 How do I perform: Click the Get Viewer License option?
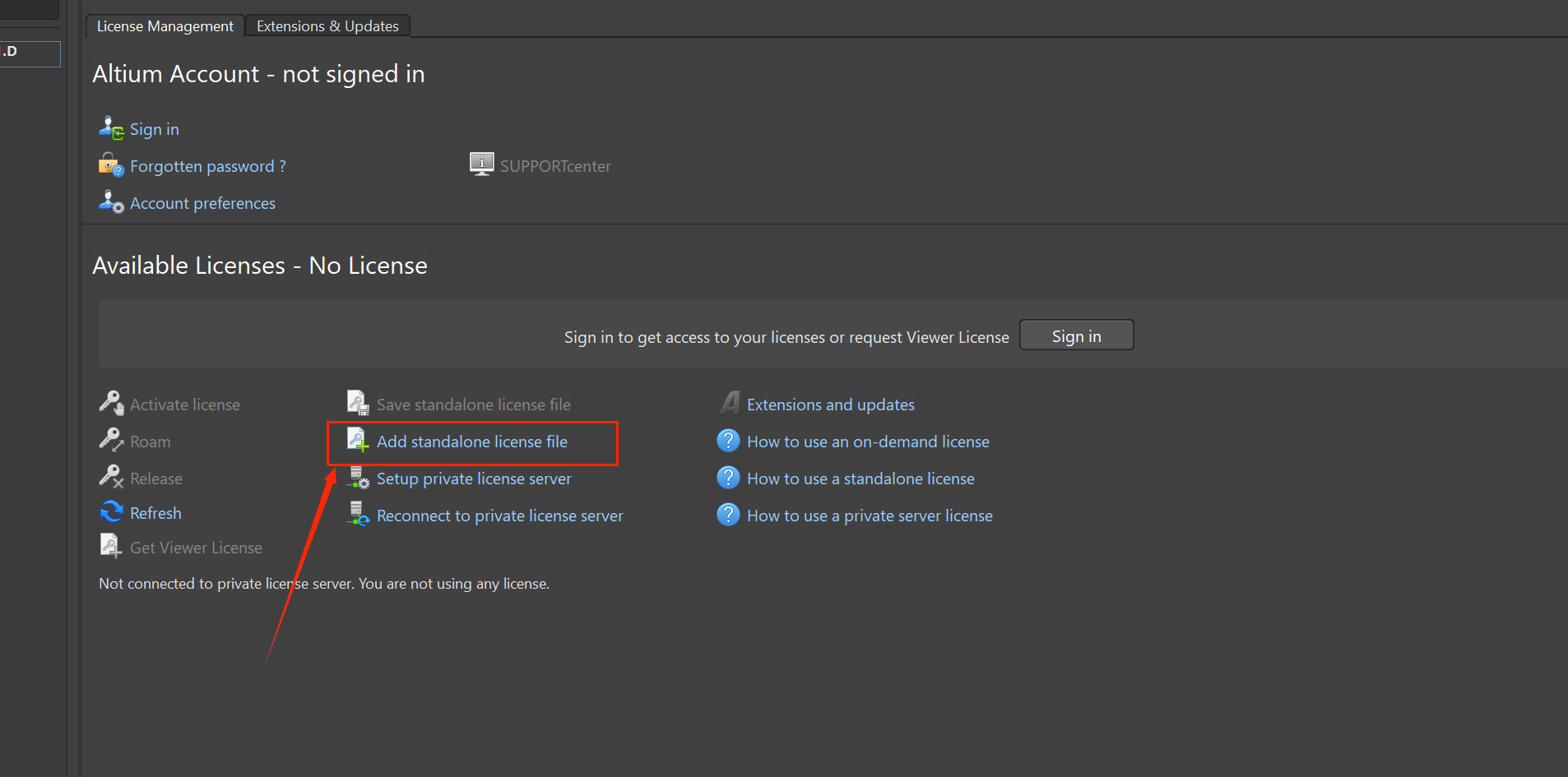(x=196, y=548)
